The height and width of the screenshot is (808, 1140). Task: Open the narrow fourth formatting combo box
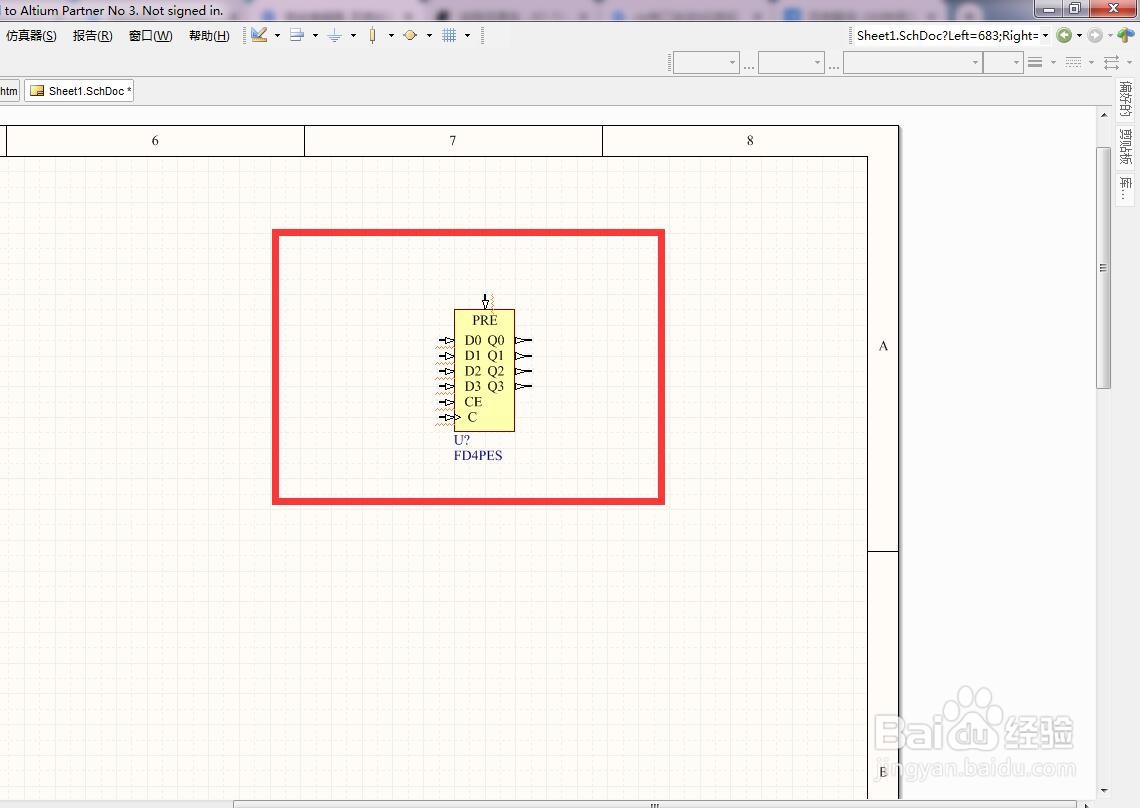tap(1003, 63)
